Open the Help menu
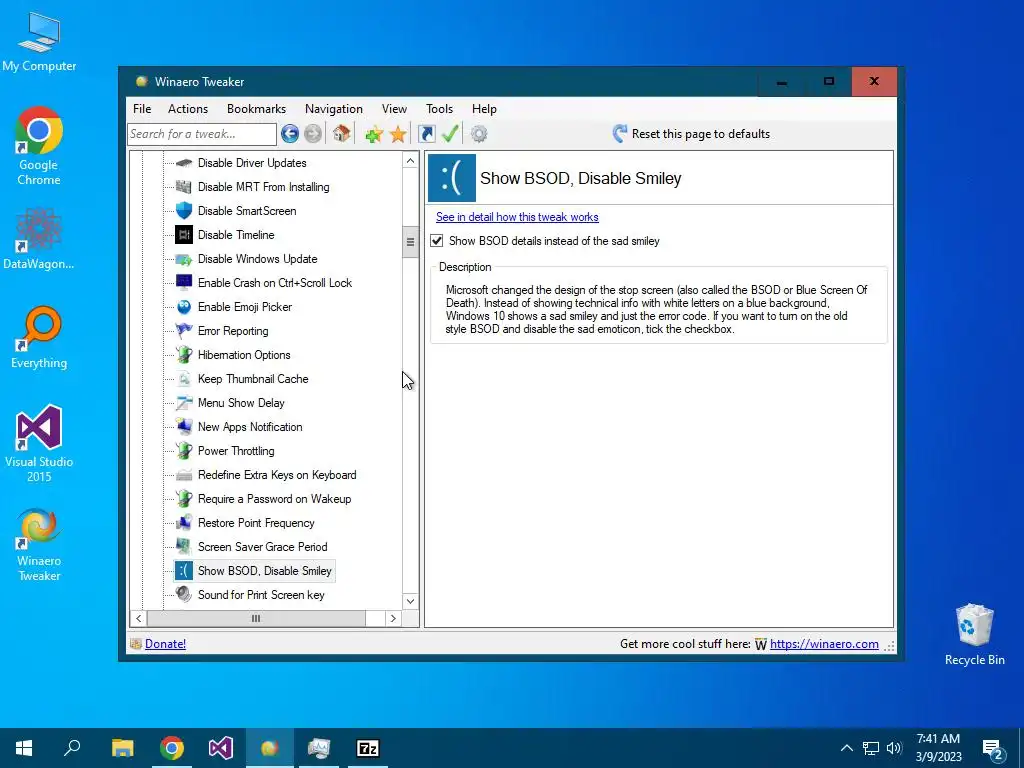 pyautogui.click(x=484, y=109)
